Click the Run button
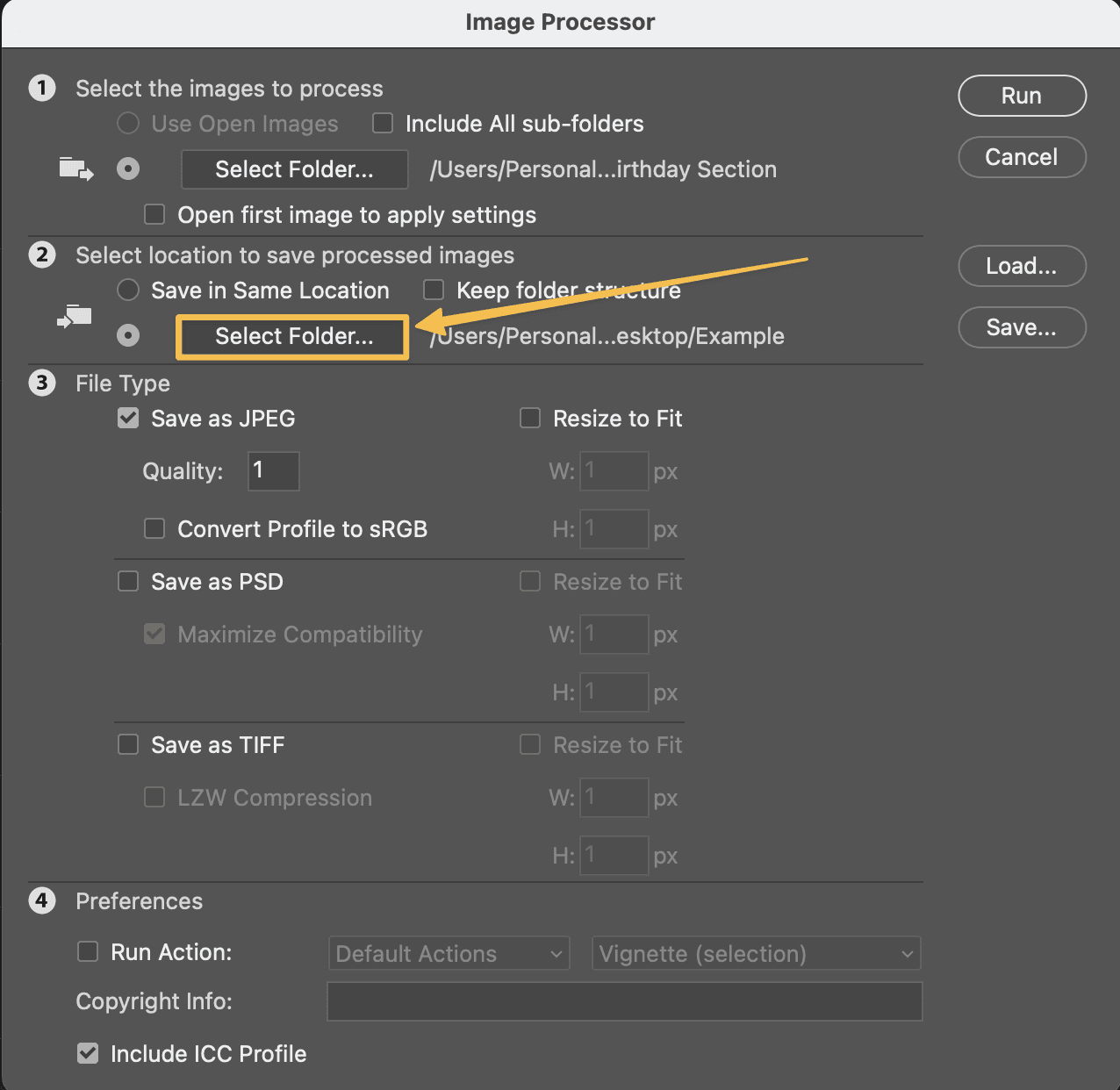1120x1090 pixels. pos(1022,96)
